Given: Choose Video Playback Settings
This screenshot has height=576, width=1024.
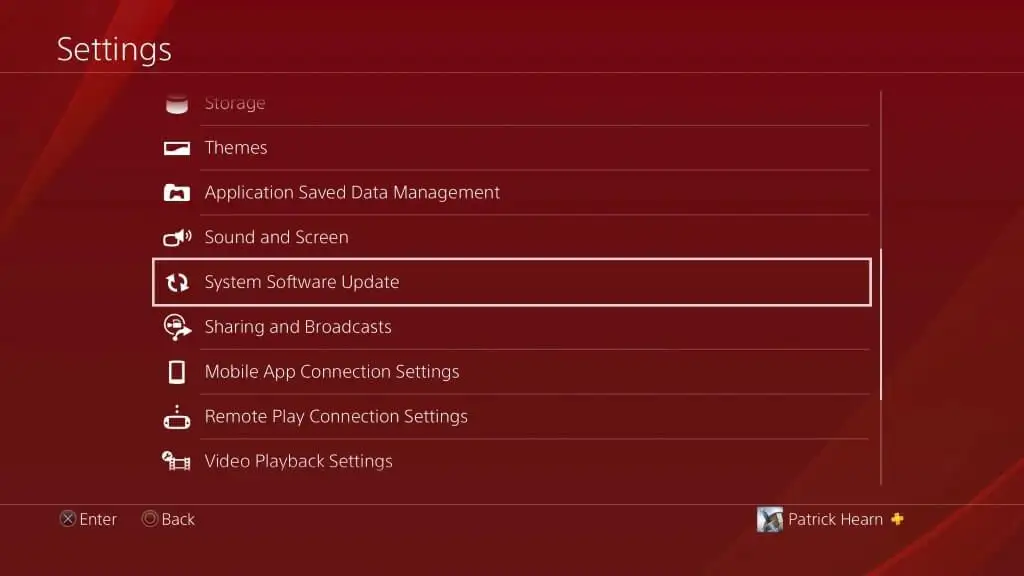Looking at the screenshot, I should (511, 461).
